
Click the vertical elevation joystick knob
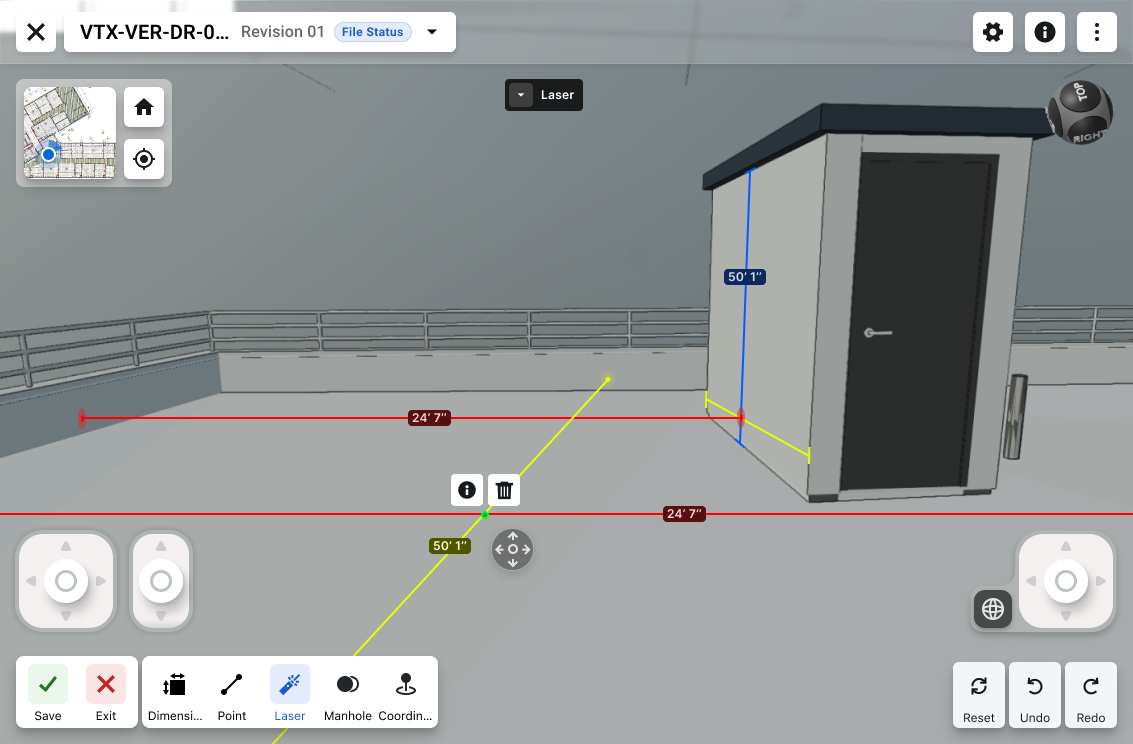coord(160,581)
